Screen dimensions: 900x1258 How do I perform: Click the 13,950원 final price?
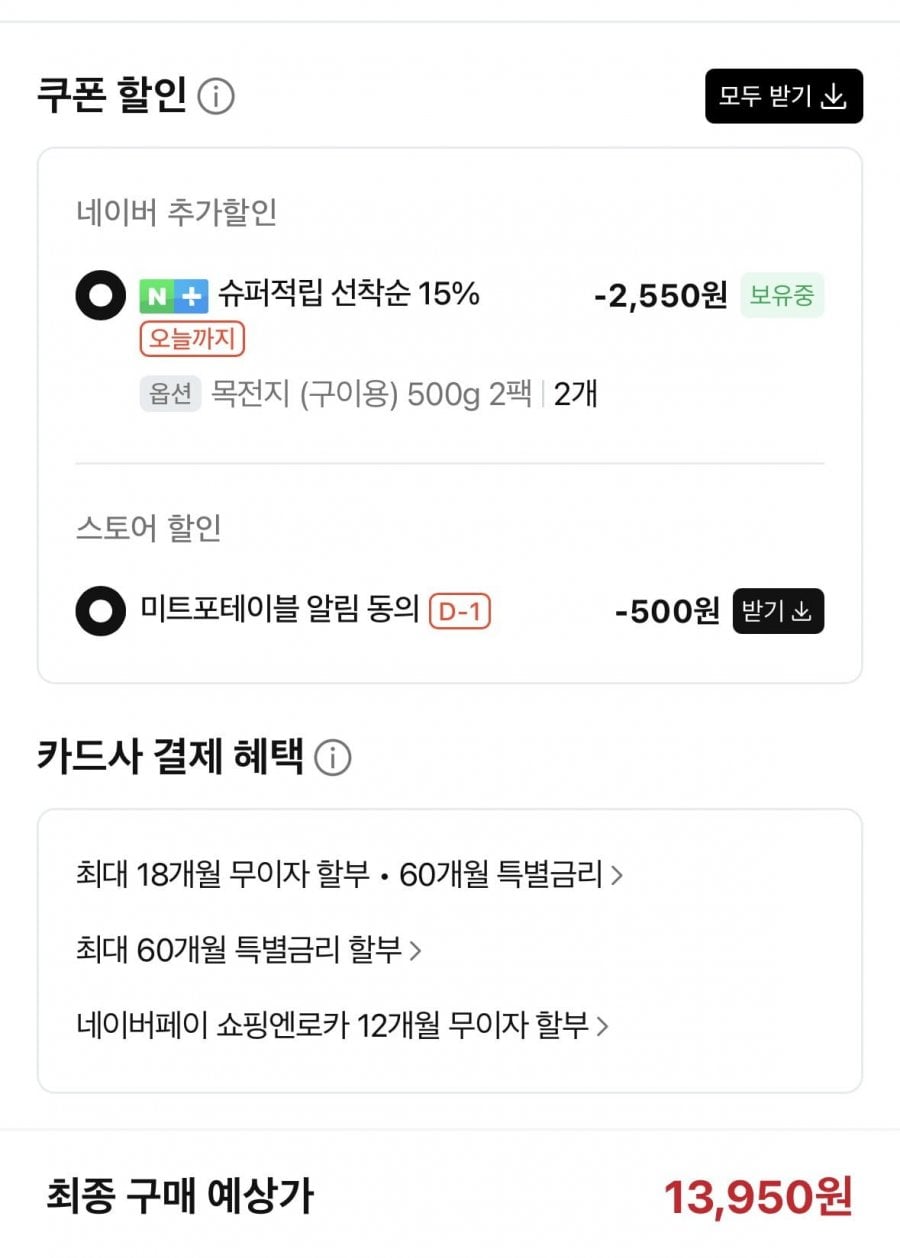coord(757,1196)
